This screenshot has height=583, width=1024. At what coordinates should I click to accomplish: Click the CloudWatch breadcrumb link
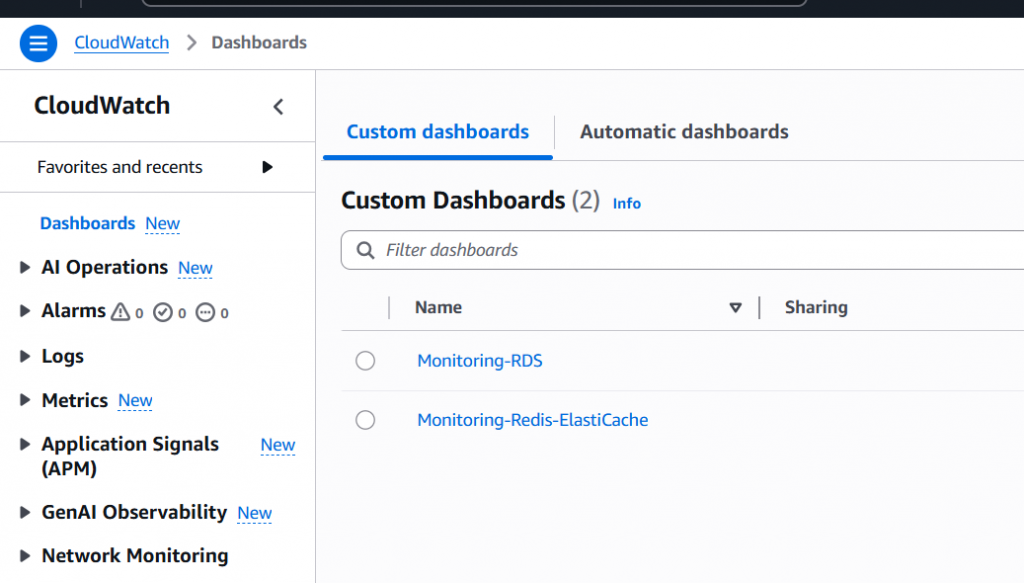point(121,43)
